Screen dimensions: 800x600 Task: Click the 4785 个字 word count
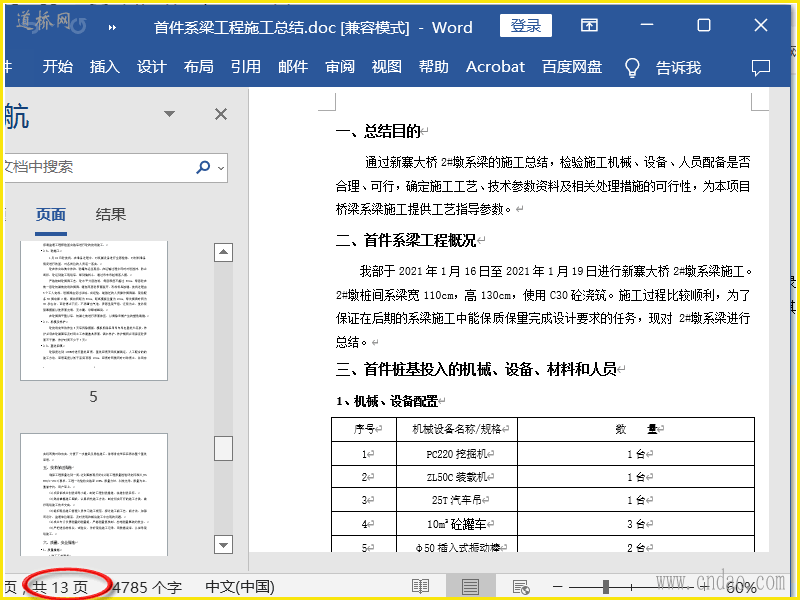click(x=147, y=587)
